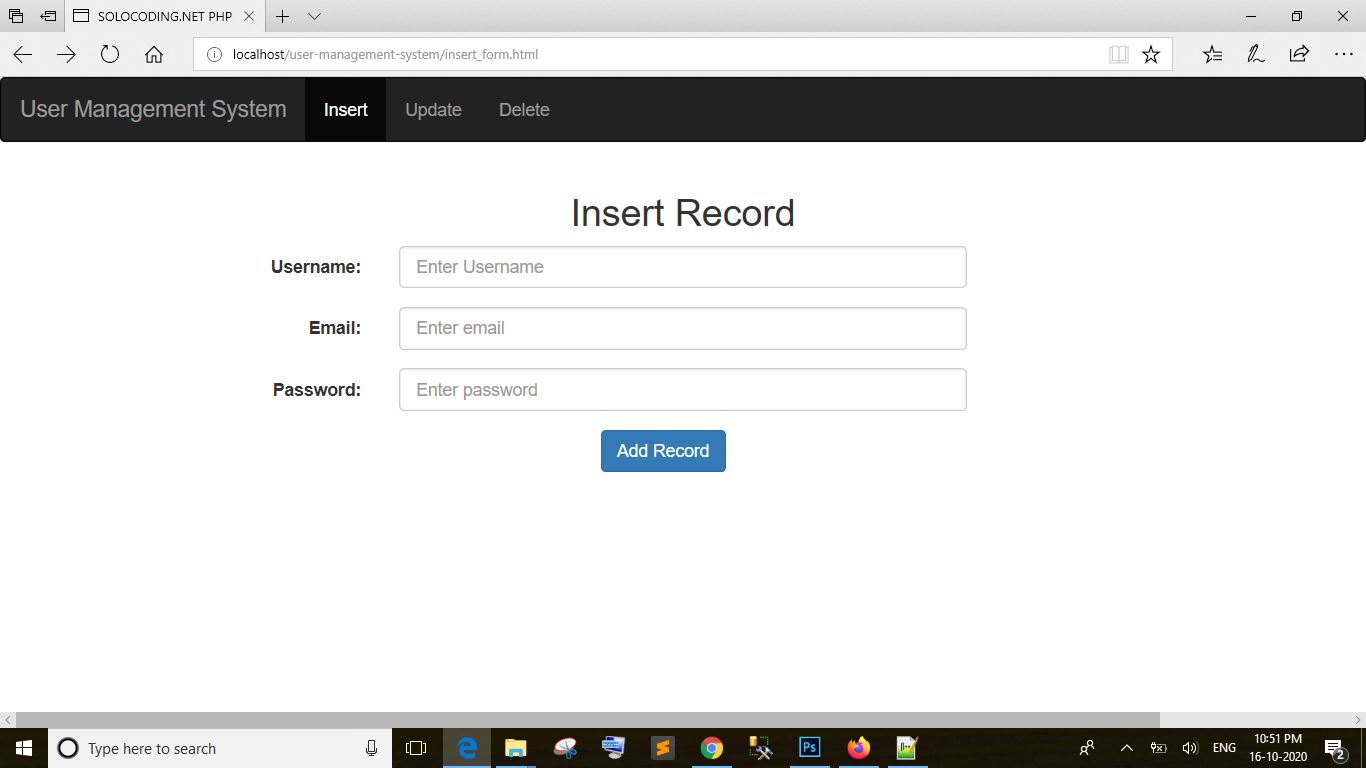
Task: Click the horizontal scrollbar thumb
Action: [587, 720]
